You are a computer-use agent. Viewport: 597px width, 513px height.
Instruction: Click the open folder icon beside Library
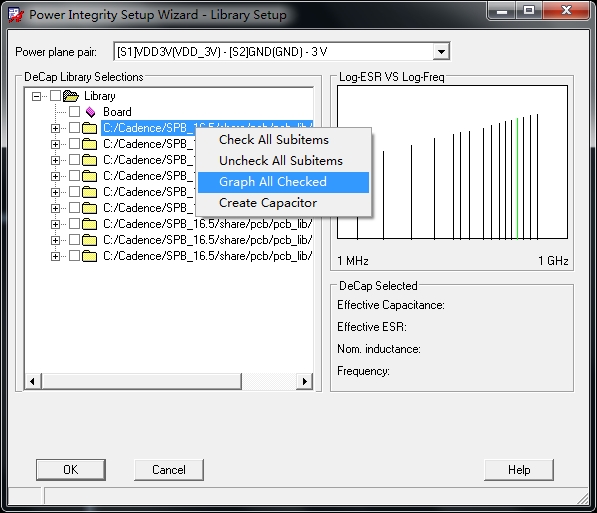pos(71,96)
